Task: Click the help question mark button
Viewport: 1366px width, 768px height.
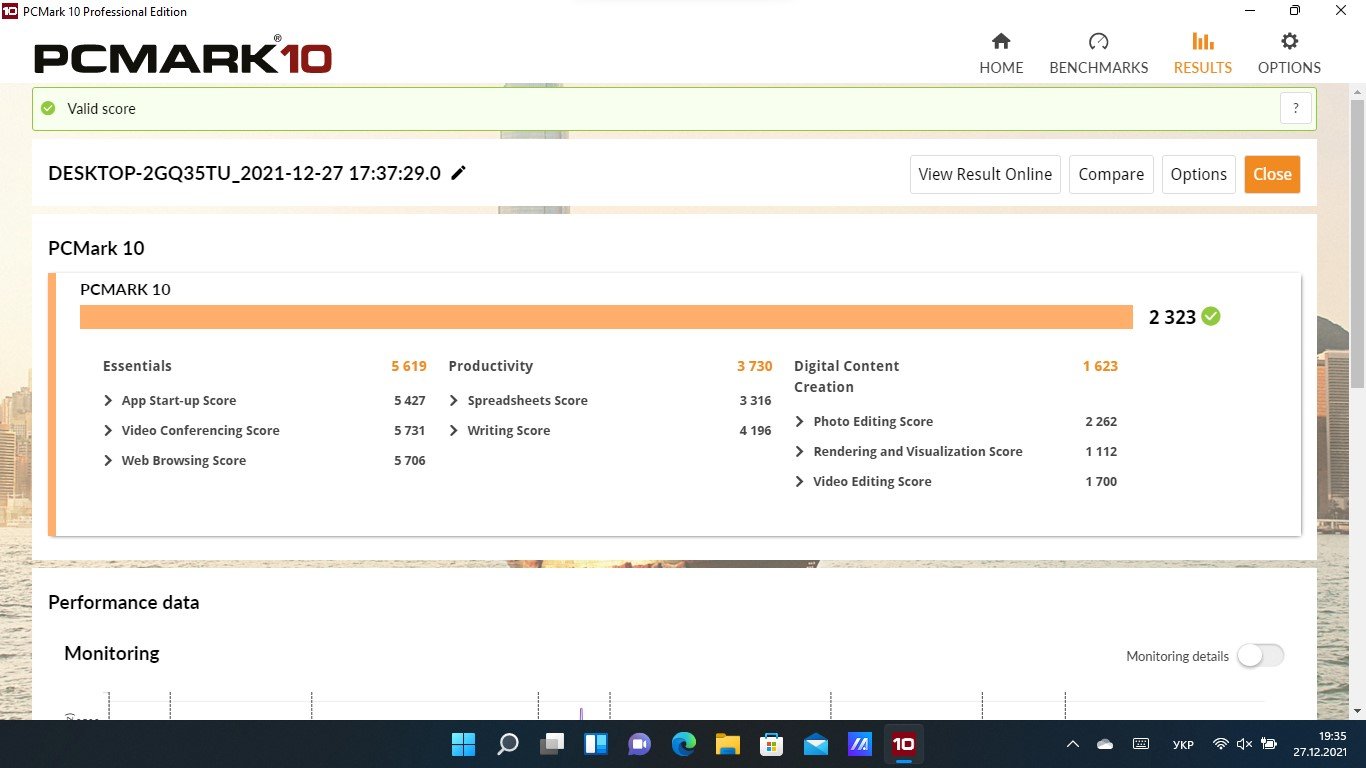Action: [x=1296, y=109]
